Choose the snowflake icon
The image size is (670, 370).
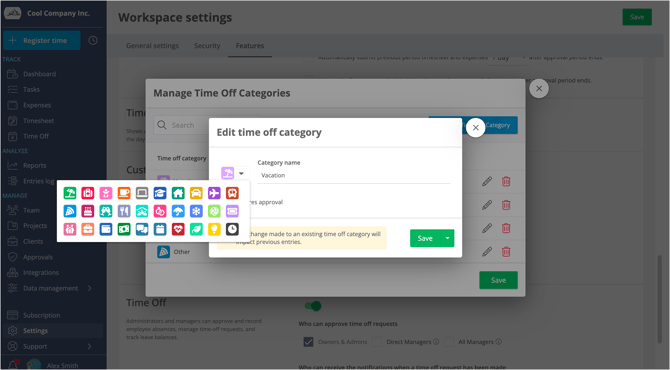coord(196,211)
